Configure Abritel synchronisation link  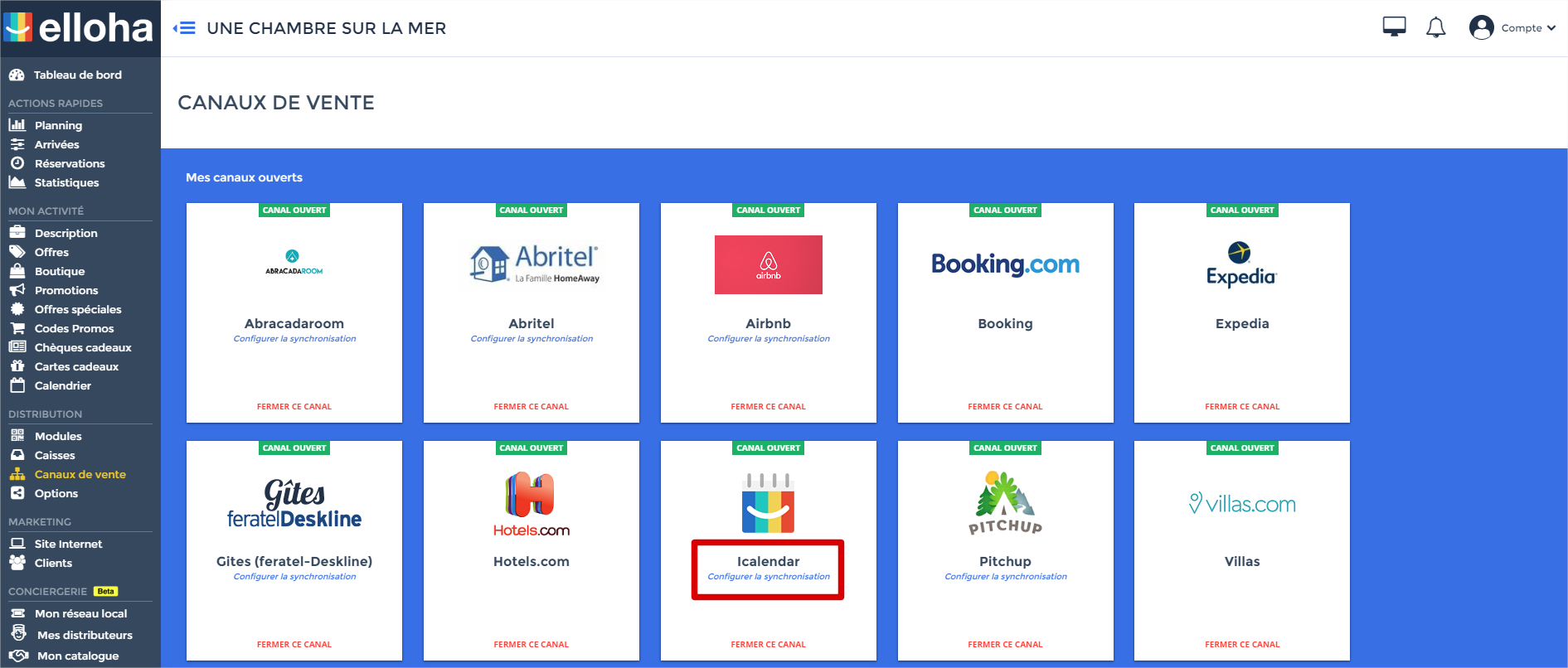532,339
